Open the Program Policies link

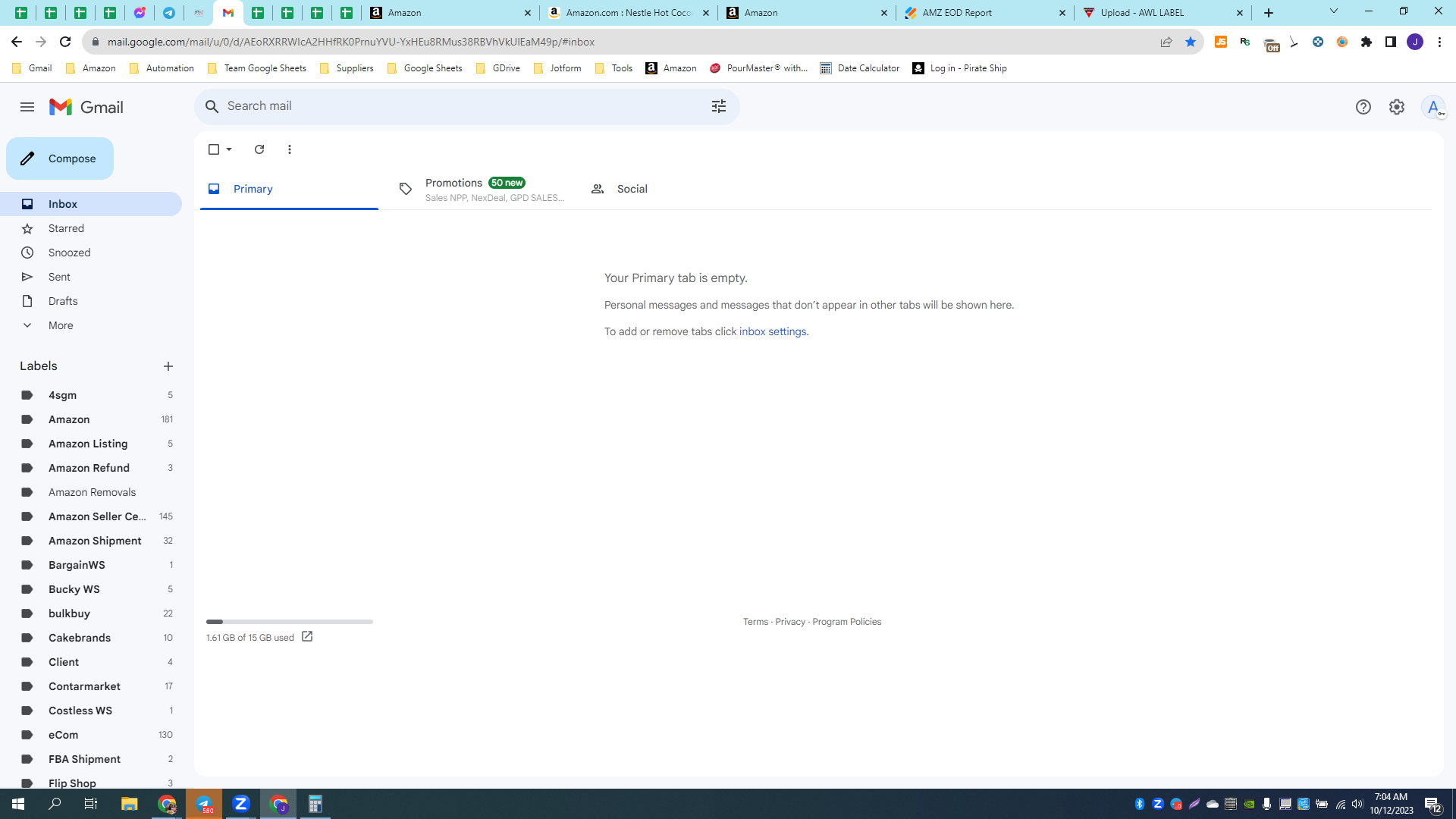[847, 622]
